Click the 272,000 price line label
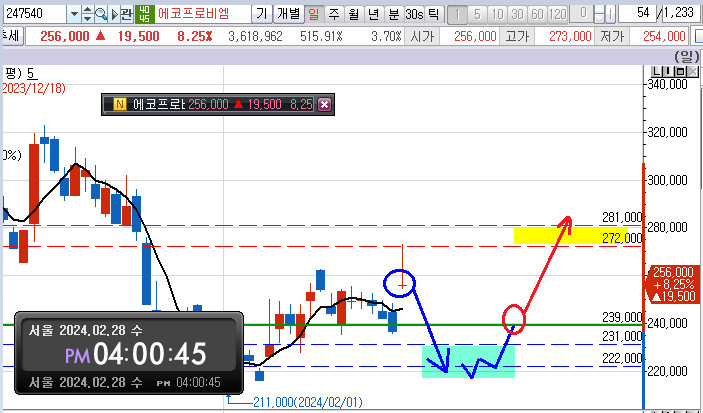The height and width of the screenshot is (413, 703). (622, 239)
